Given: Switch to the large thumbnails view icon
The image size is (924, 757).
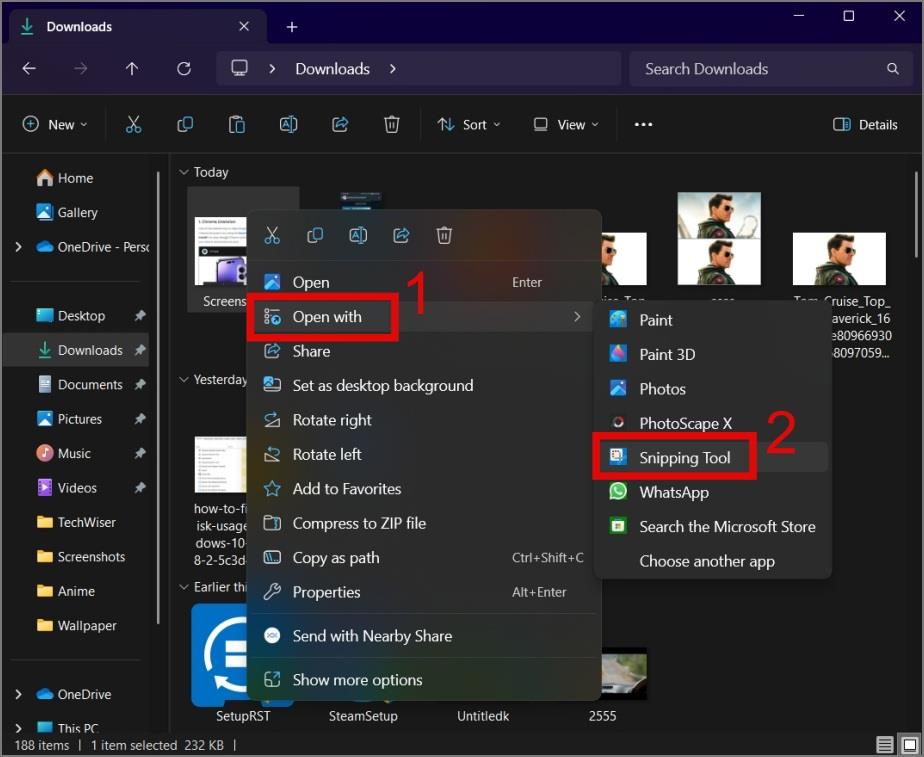Looking at the screenshot, I should tap(910, 745).
